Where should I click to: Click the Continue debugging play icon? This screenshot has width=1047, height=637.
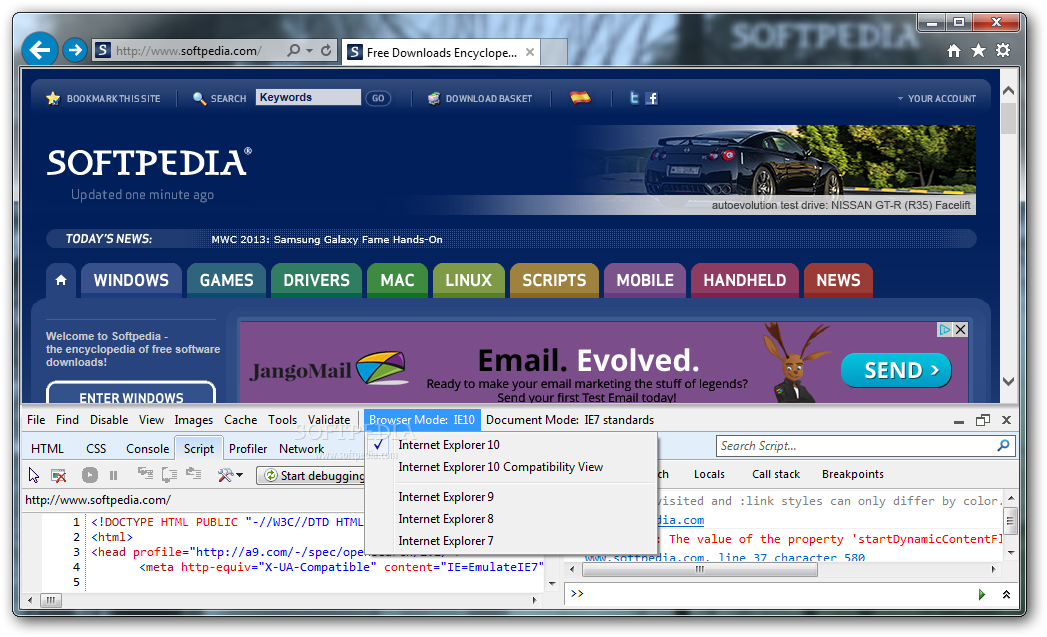click(89, 475)
